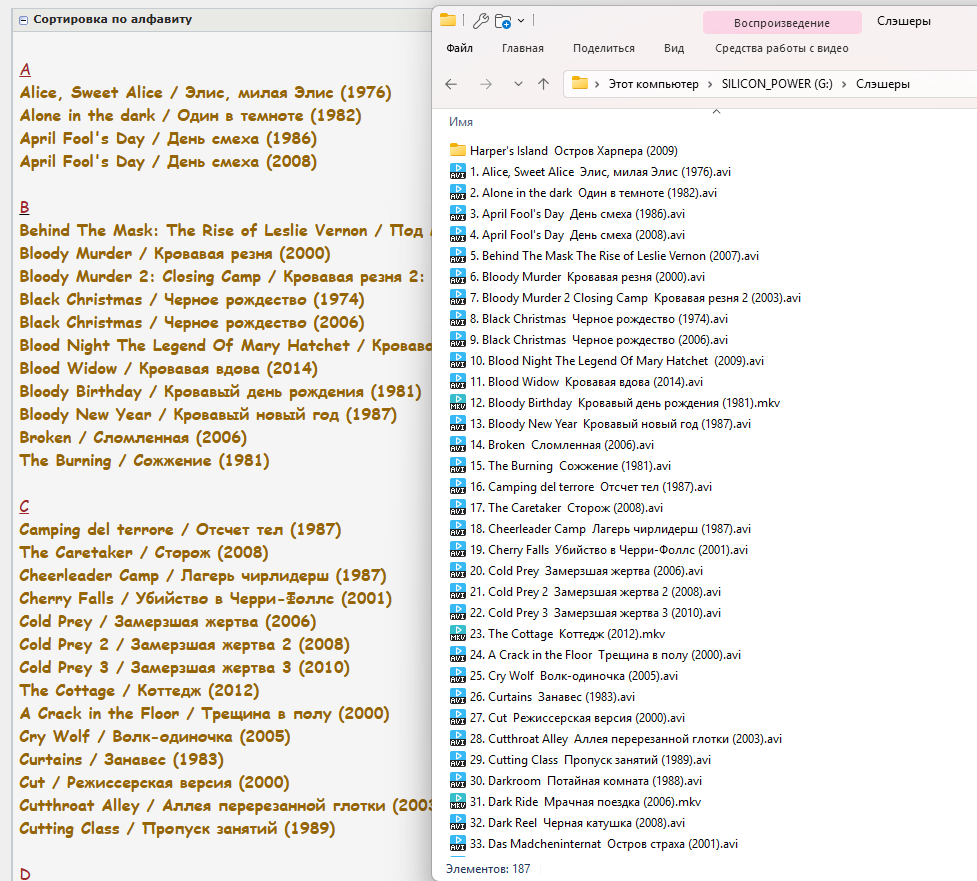
Task: Select the icon of '3. April Fool's Day (1986)'
Action: [x=457, y=214]
